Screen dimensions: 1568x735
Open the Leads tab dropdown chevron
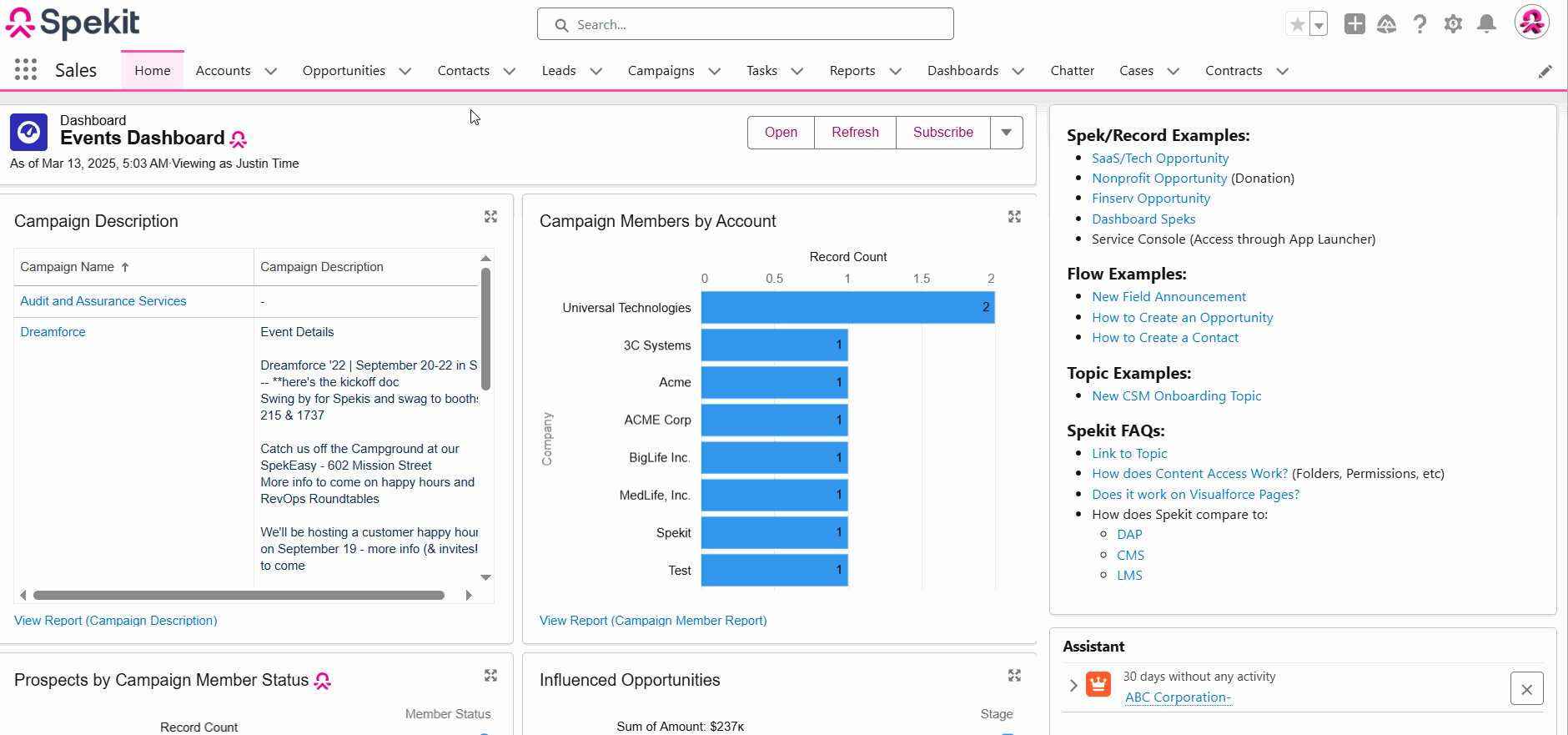pyautogui.click(x=596, y=71)
